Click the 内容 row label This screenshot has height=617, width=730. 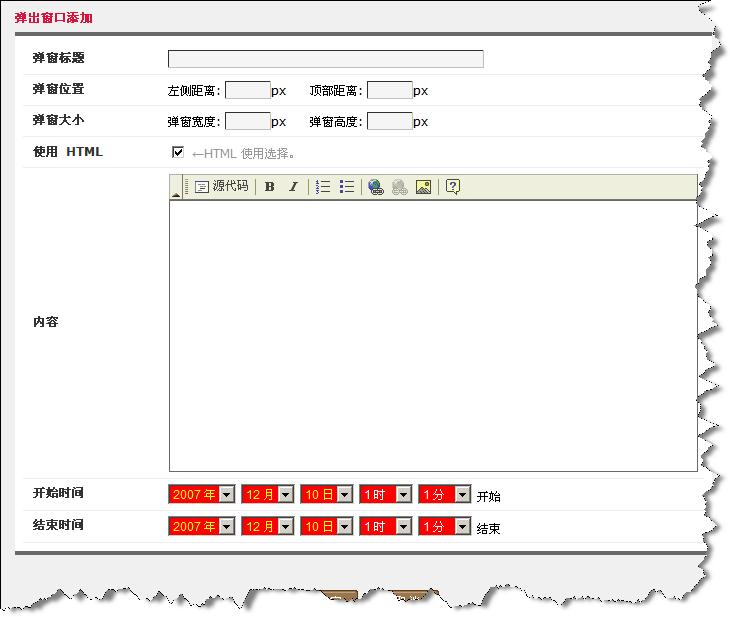[x=46, y=322]
